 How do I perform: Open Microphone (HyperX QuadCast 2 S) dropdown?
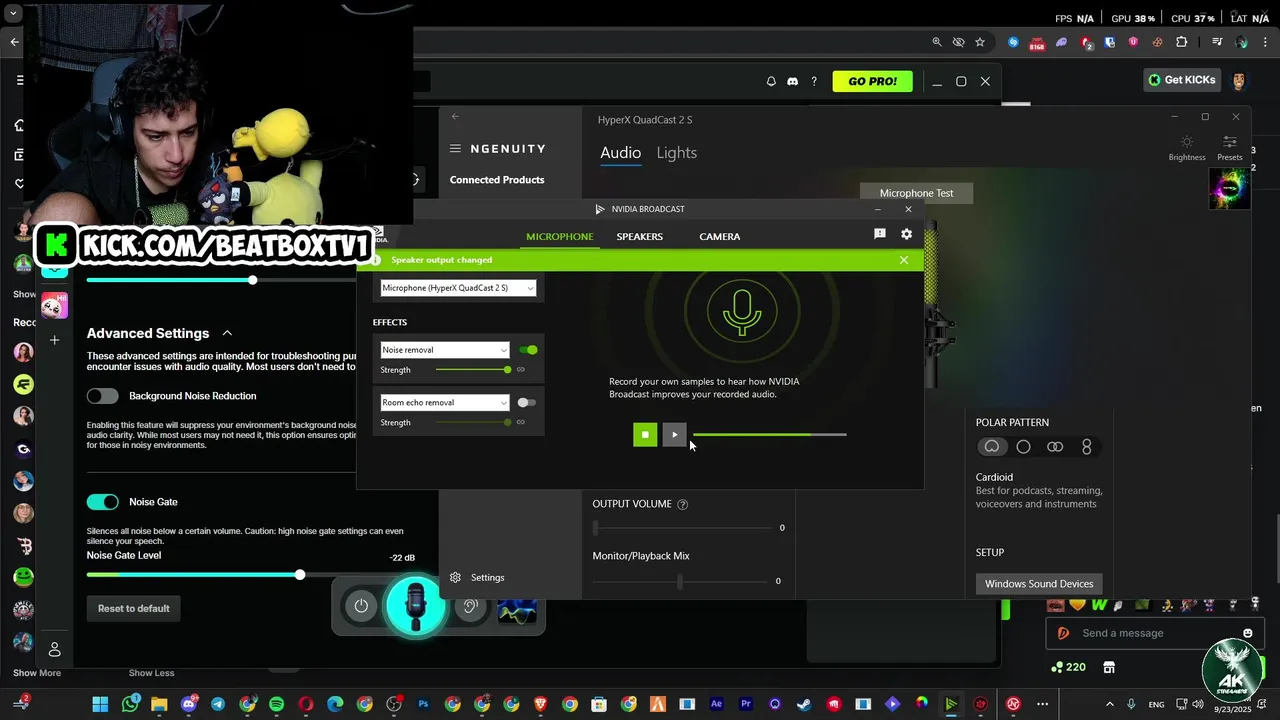(458, 288)
